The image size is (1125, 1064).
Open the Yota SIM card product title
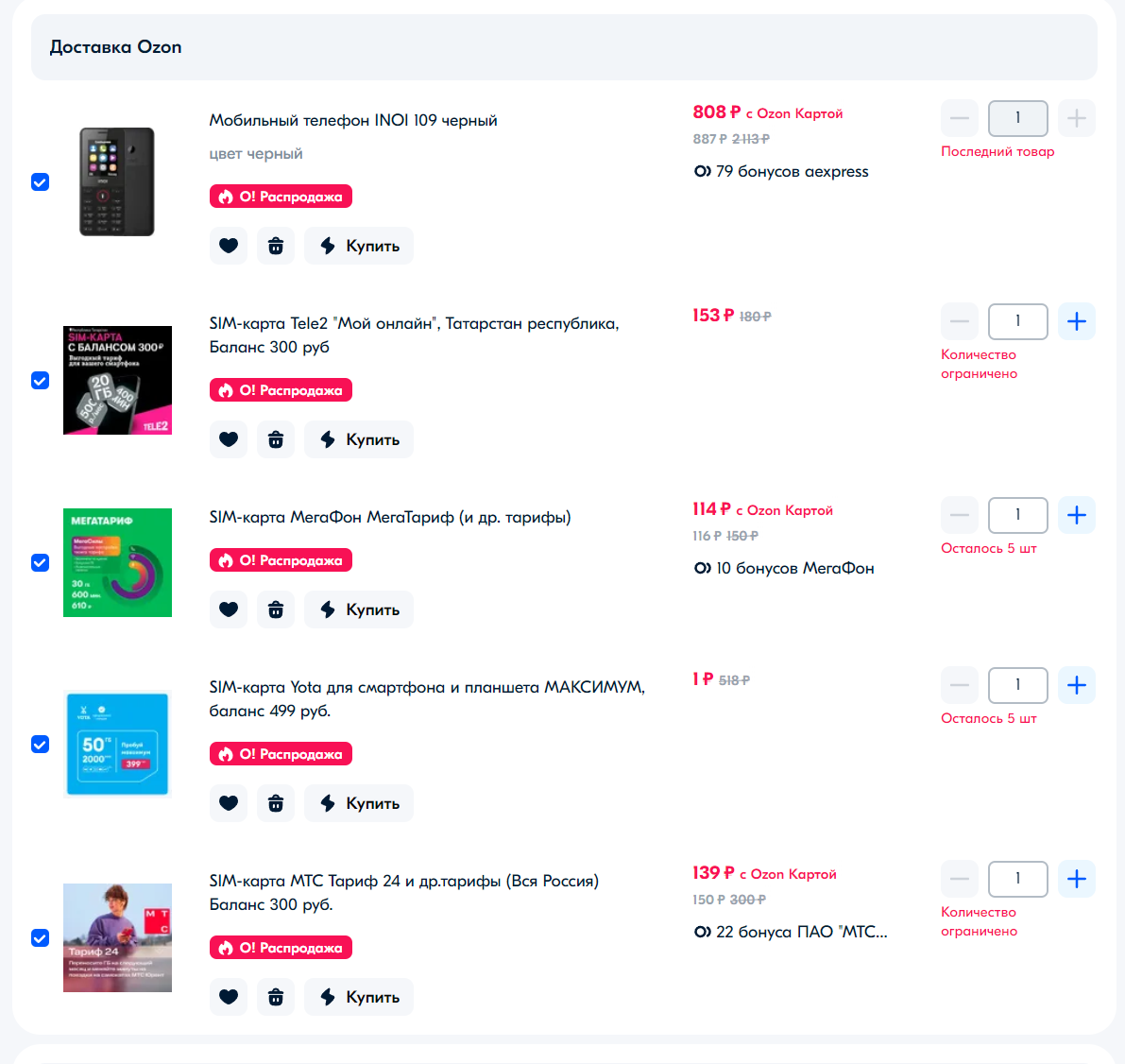[427, 698]
